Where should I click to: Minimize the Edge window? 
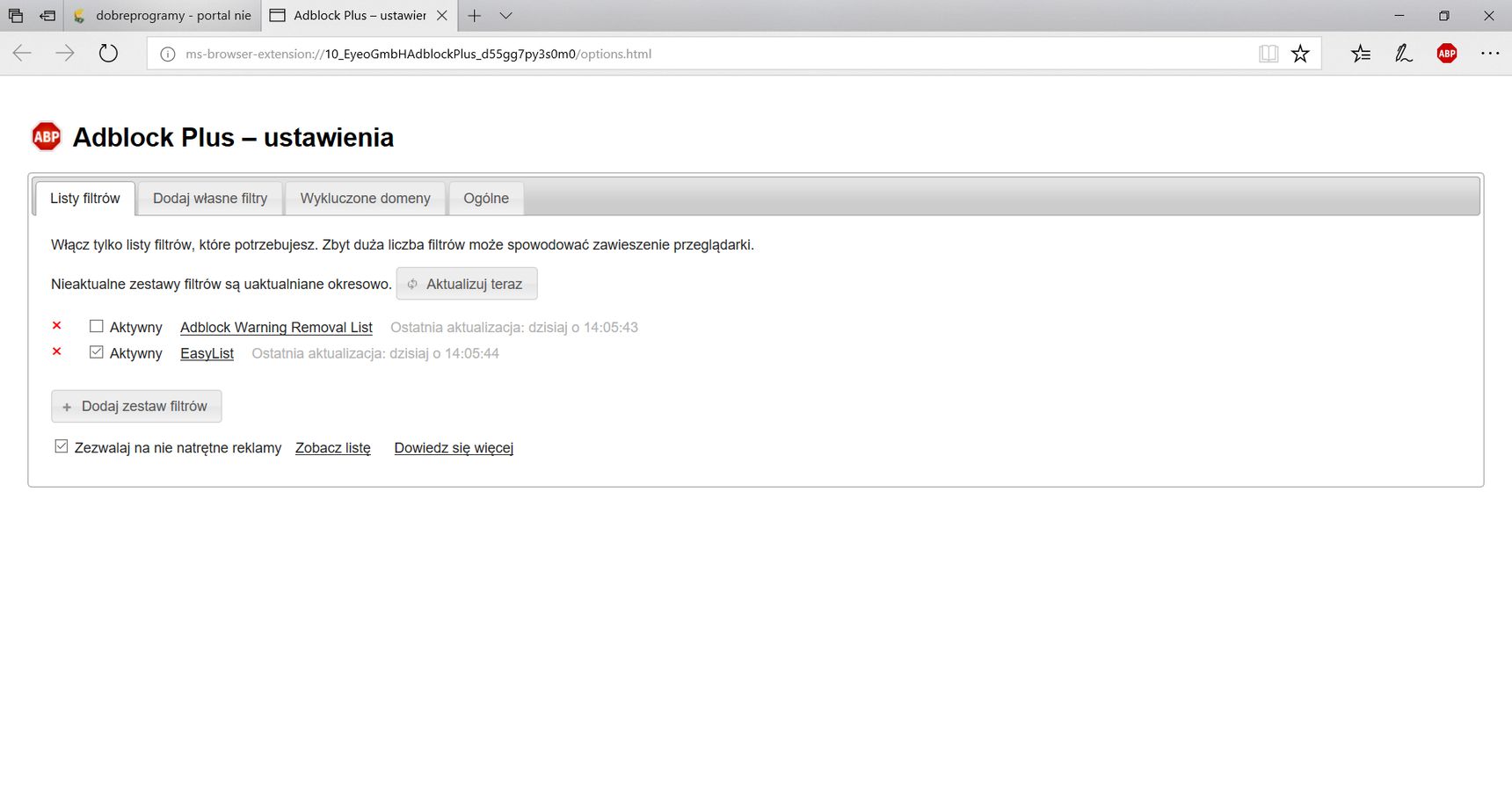coord(1399,16)
